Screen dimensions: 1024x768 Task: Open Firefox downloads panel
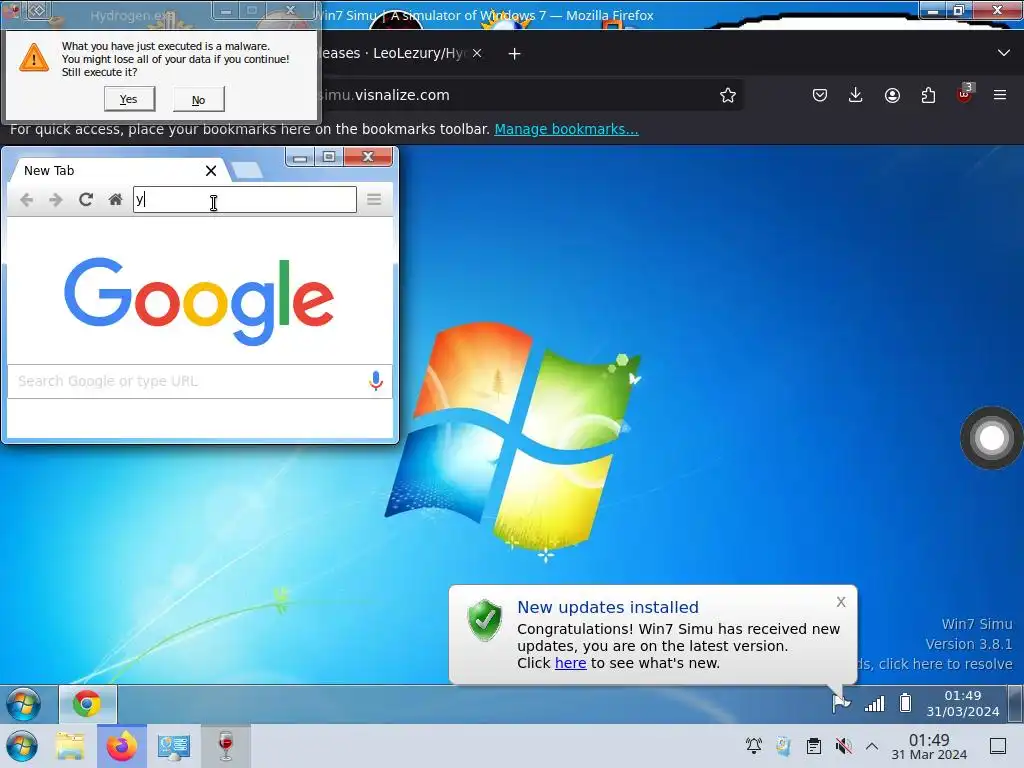(856, 95)
